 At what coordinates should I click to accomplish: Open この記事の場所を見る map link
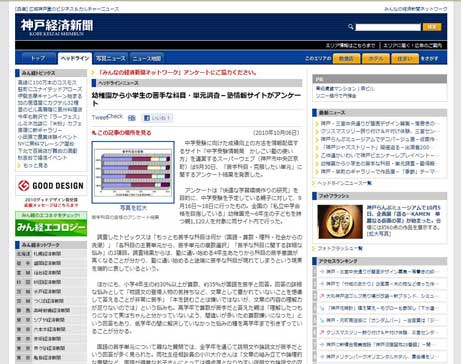(x=124, y=133)
